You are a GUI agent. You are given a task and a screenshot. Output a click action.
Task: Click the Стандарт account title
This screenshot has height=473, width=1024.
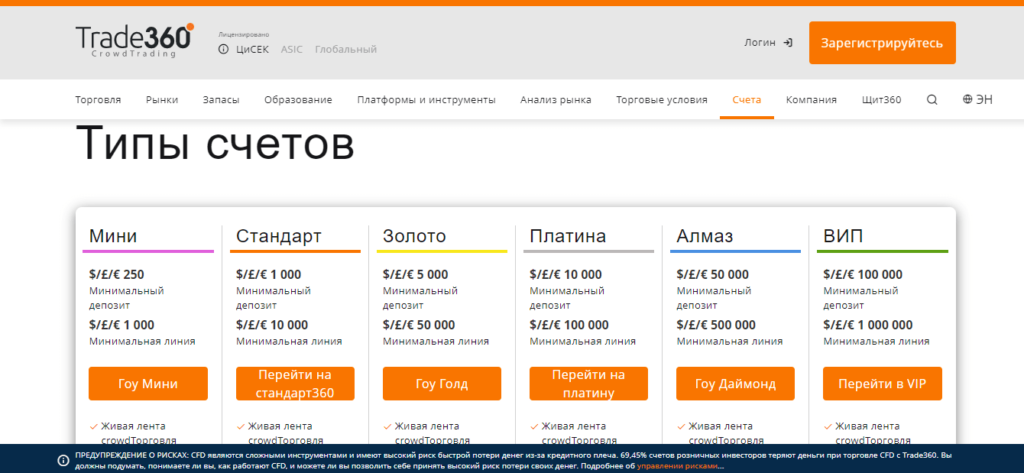[279, 236]
